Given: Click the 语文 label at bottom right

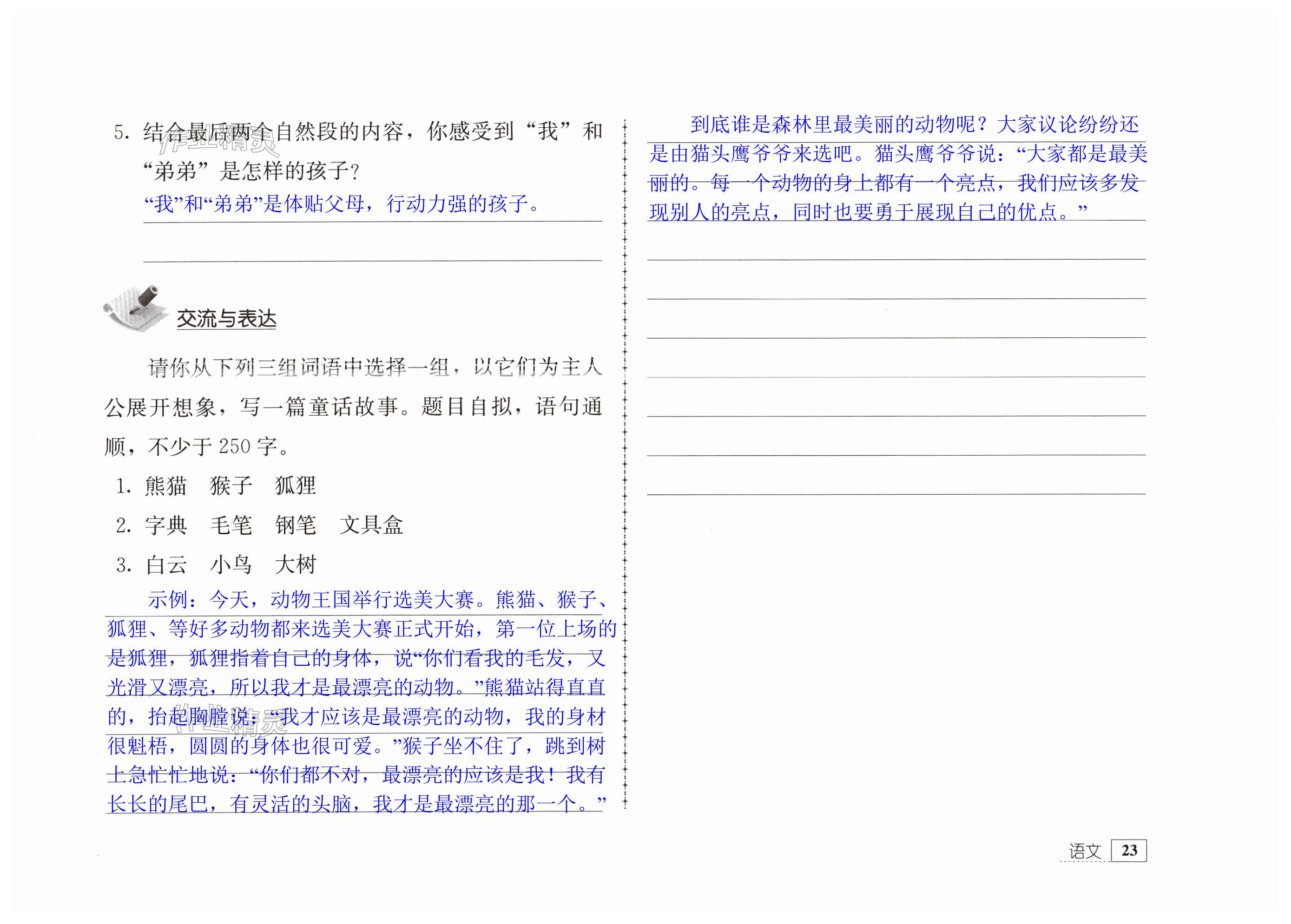Looking at the screenshot, I should (x=1084, y=852).
